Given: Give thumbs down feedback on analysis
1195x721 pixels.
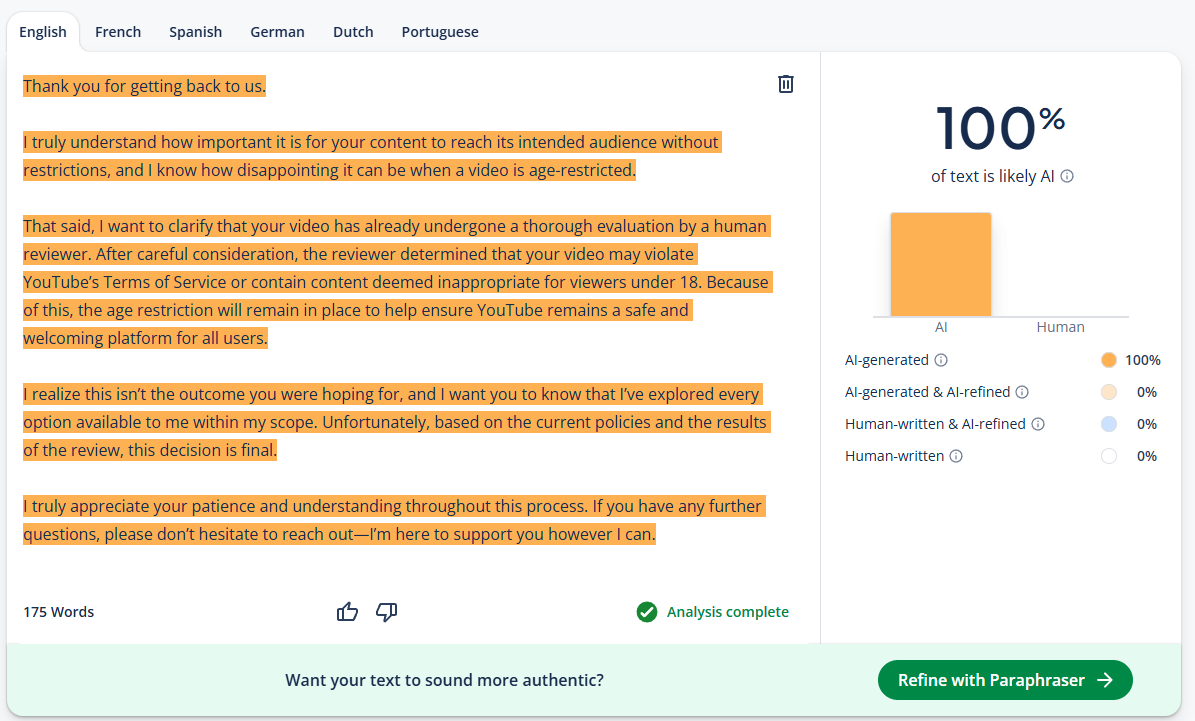Looking at the screenshot, I should click(x=386, y=611).
